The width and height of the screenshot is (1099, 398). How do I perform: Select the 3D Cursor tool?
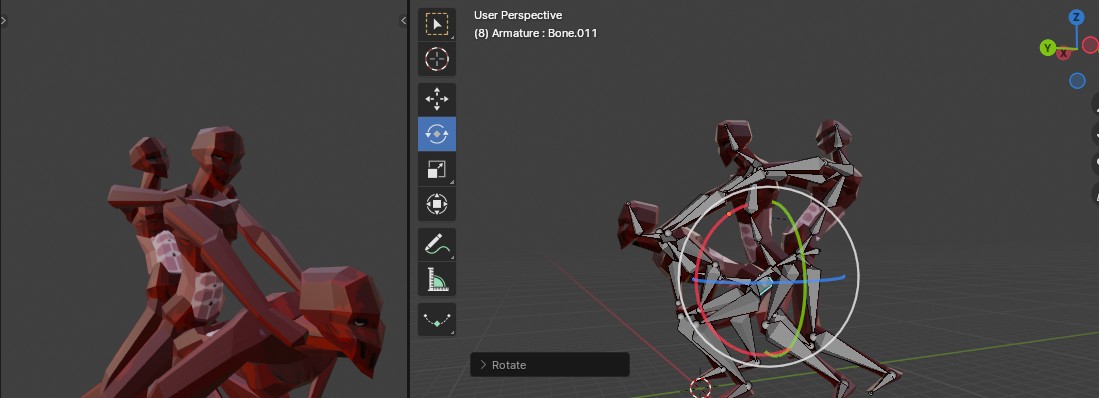[437, 59]
